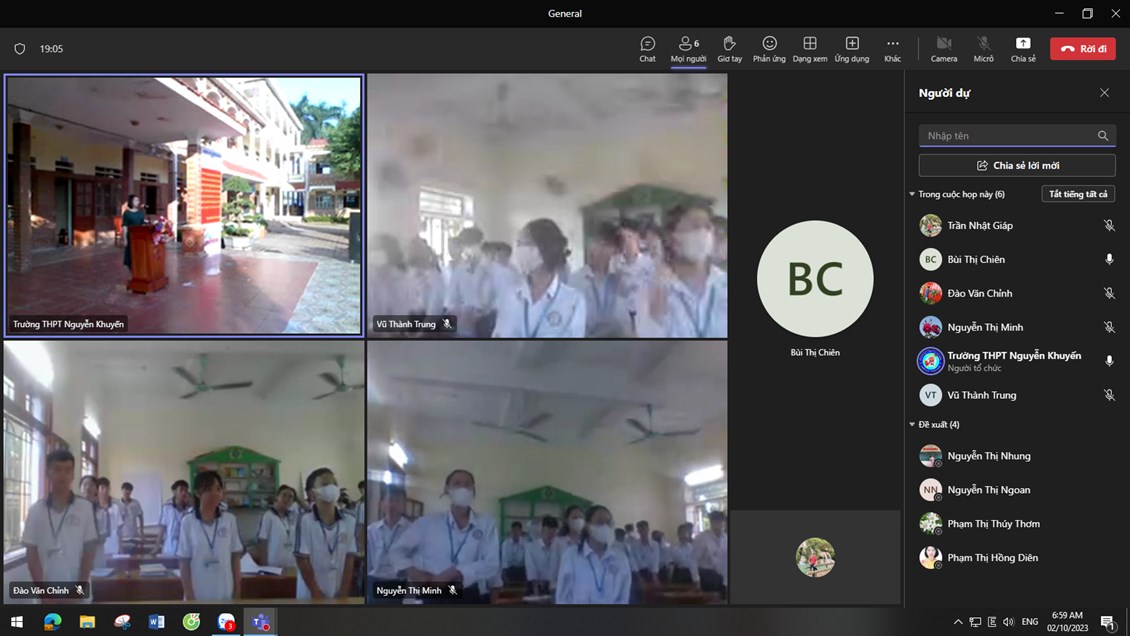This screenshot has width=1130, height=636.
Task: Open Microsoft Teams in the taskbar
Action: (260, 622)
